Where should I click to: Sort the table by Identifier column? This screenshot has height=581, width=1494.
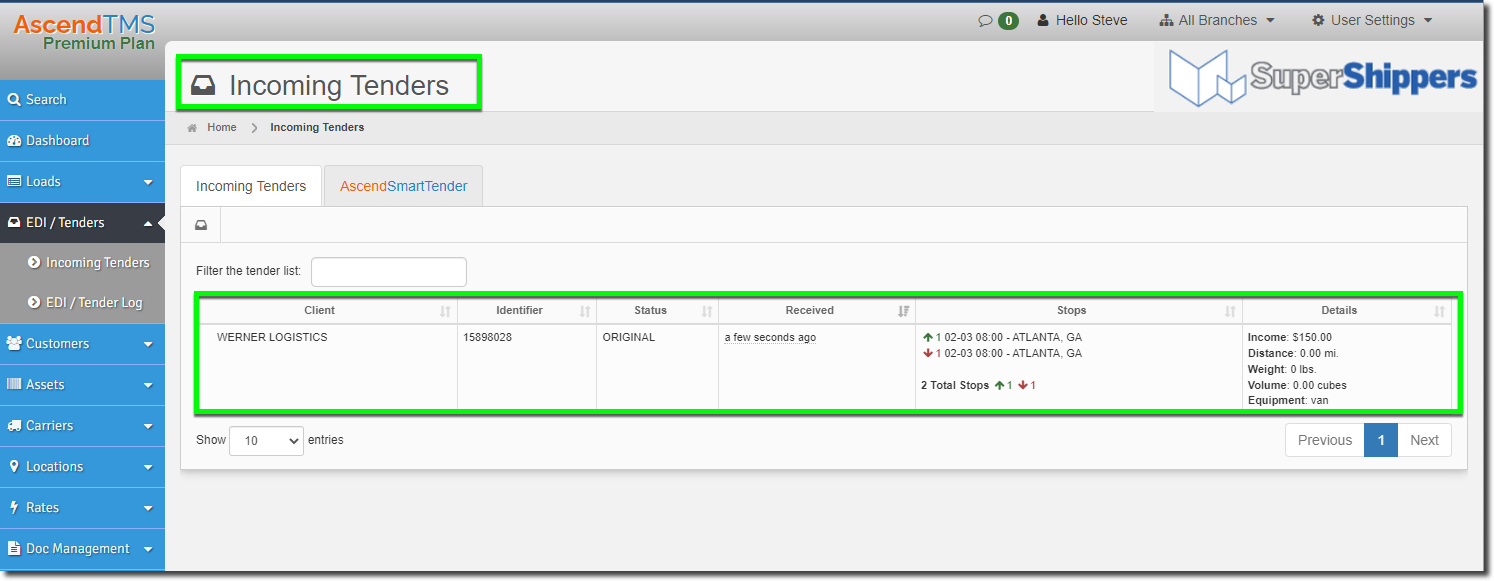click(x=527, y=311)
